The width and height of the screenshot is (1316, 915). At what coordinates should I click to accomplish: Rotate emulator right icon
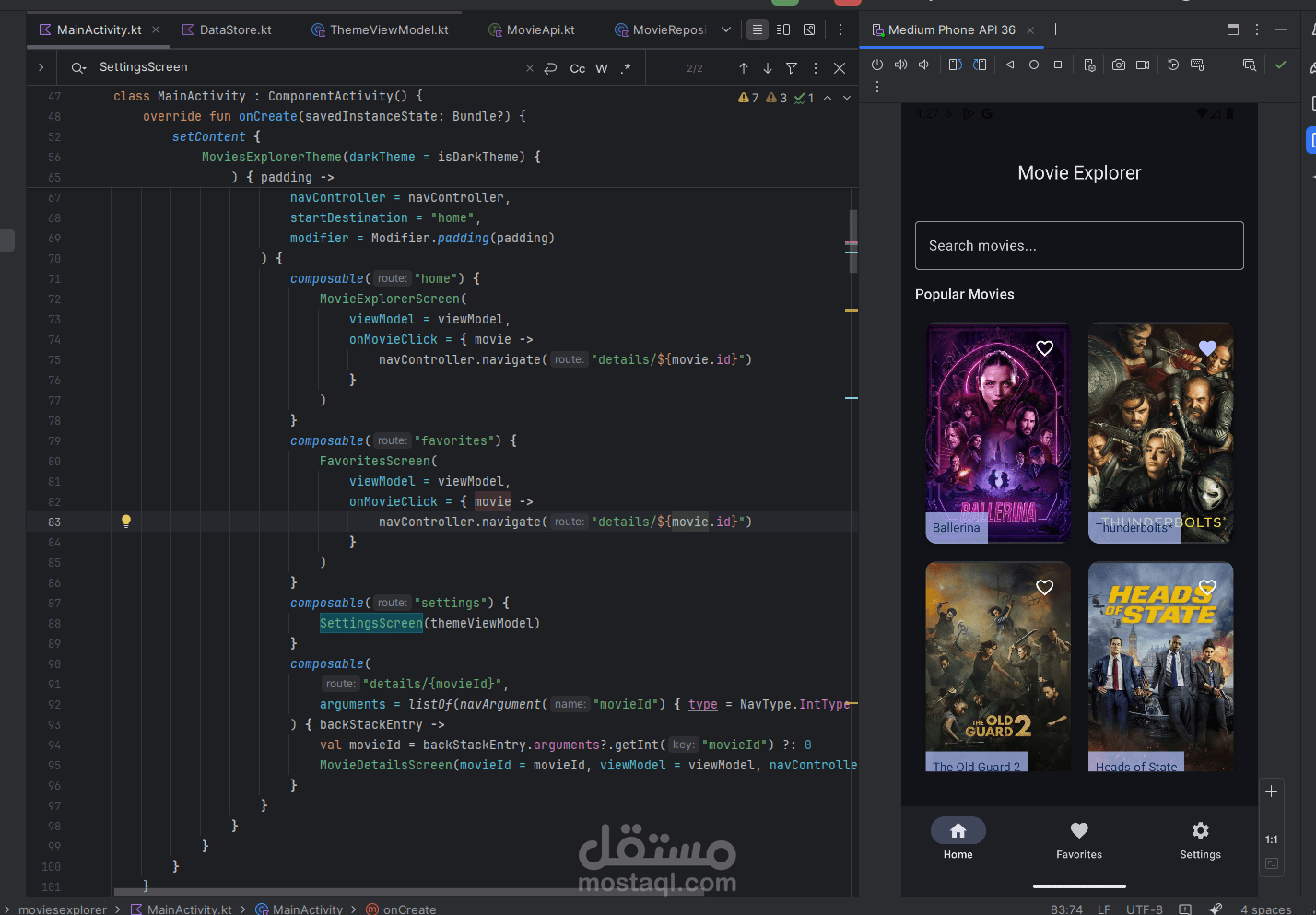(x=980, y=65)
